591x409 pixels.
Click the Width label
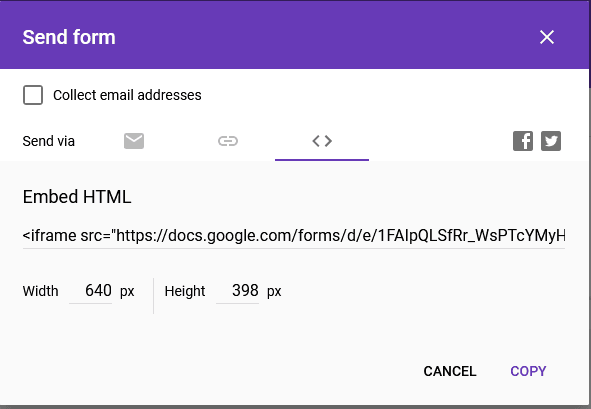tap(40, 291)
